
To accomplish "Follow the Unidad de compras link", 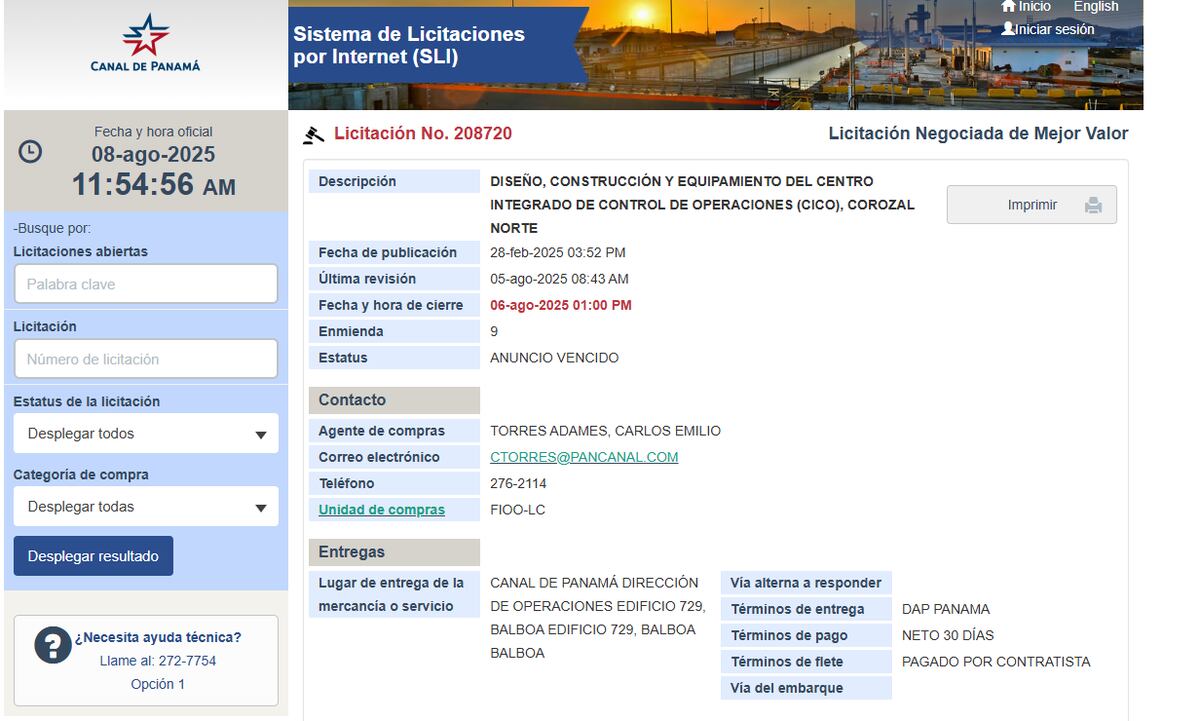I will pos(381,510).
